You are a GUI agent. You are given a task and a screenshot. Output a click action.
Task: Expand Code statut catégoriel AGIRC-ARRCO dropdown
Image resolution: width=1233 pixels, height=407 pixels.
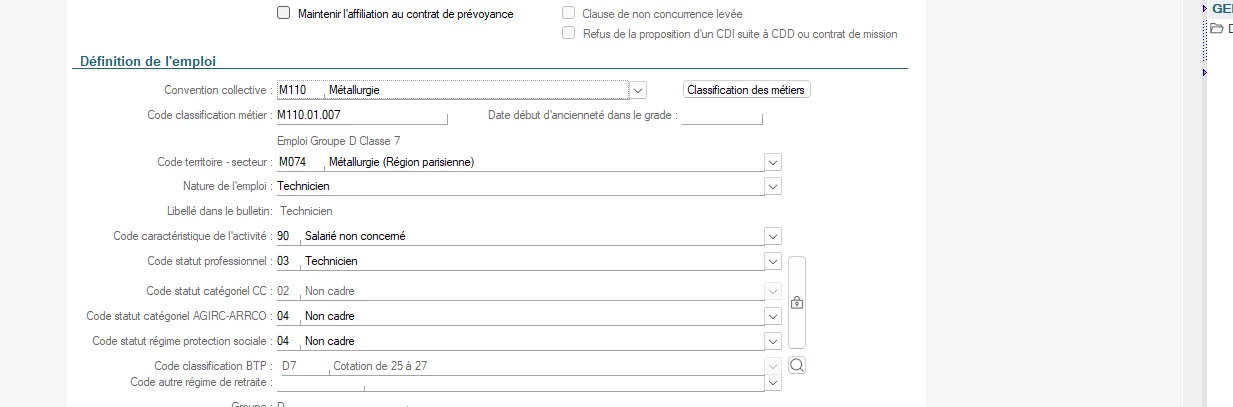click(x=772, y=316)
